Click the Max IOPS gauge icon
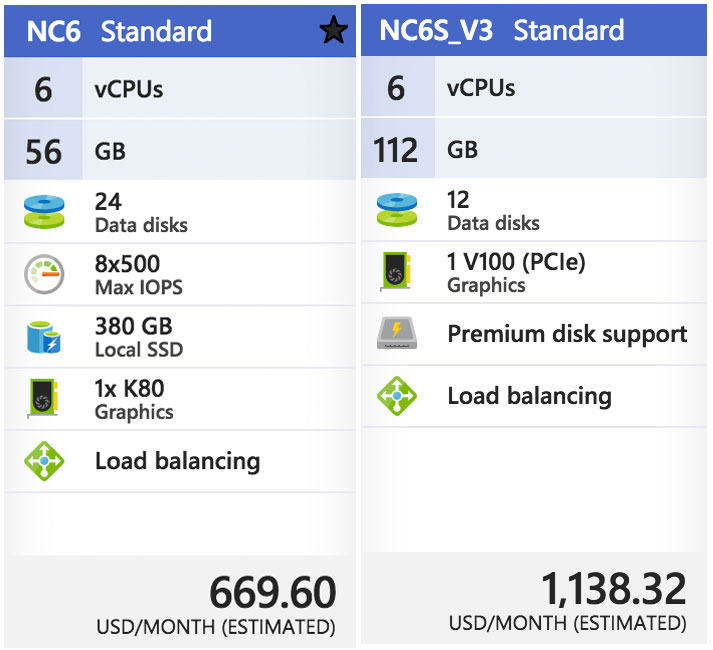This screenshot has height=650, width=713. 43,274
